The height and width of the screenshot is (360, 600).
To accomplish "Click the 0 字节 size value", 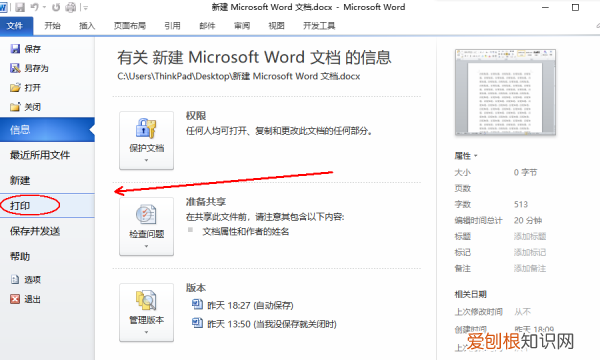I will pyautogui.click(x=525, y=173).
